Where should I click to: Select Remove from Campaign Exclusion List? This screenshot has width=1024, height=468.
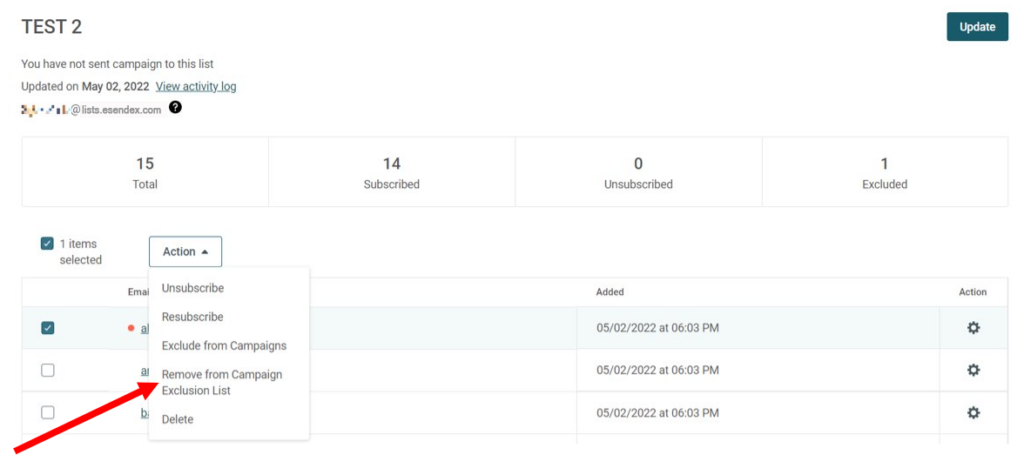coord(222,382)
